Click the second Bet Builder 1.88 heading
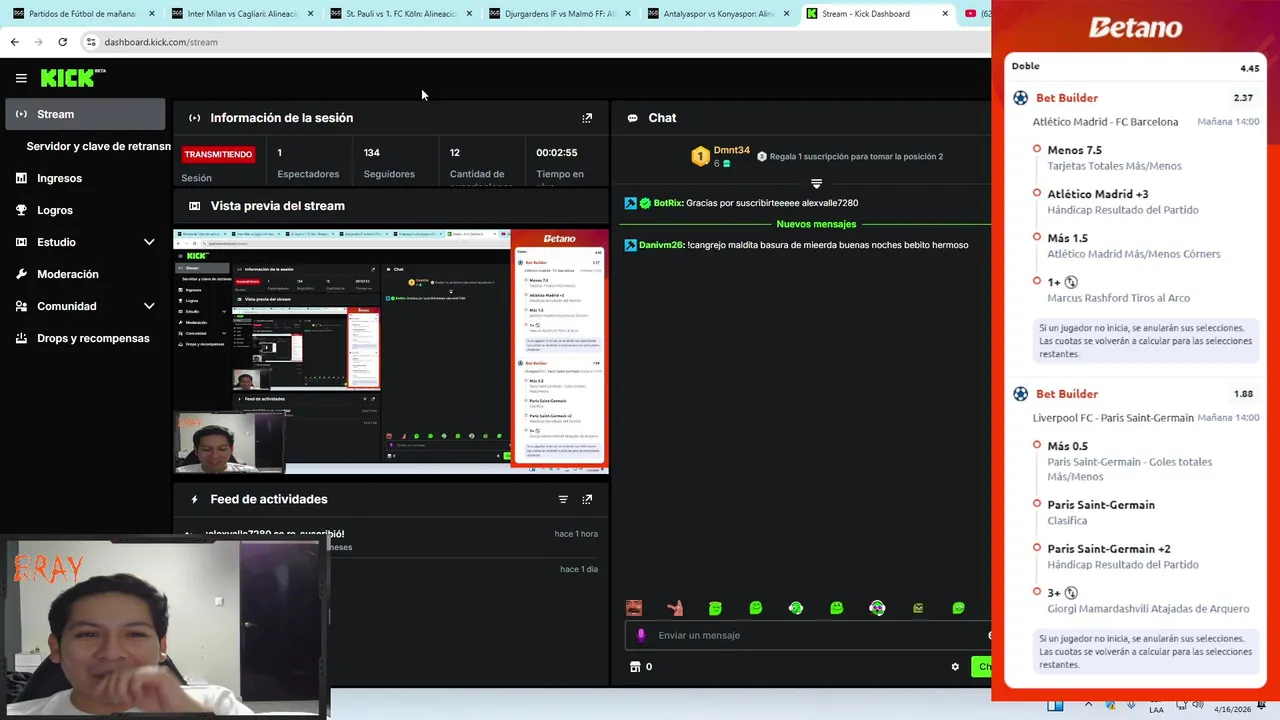Screen dimensions: 1280x720 point(1067,394)
